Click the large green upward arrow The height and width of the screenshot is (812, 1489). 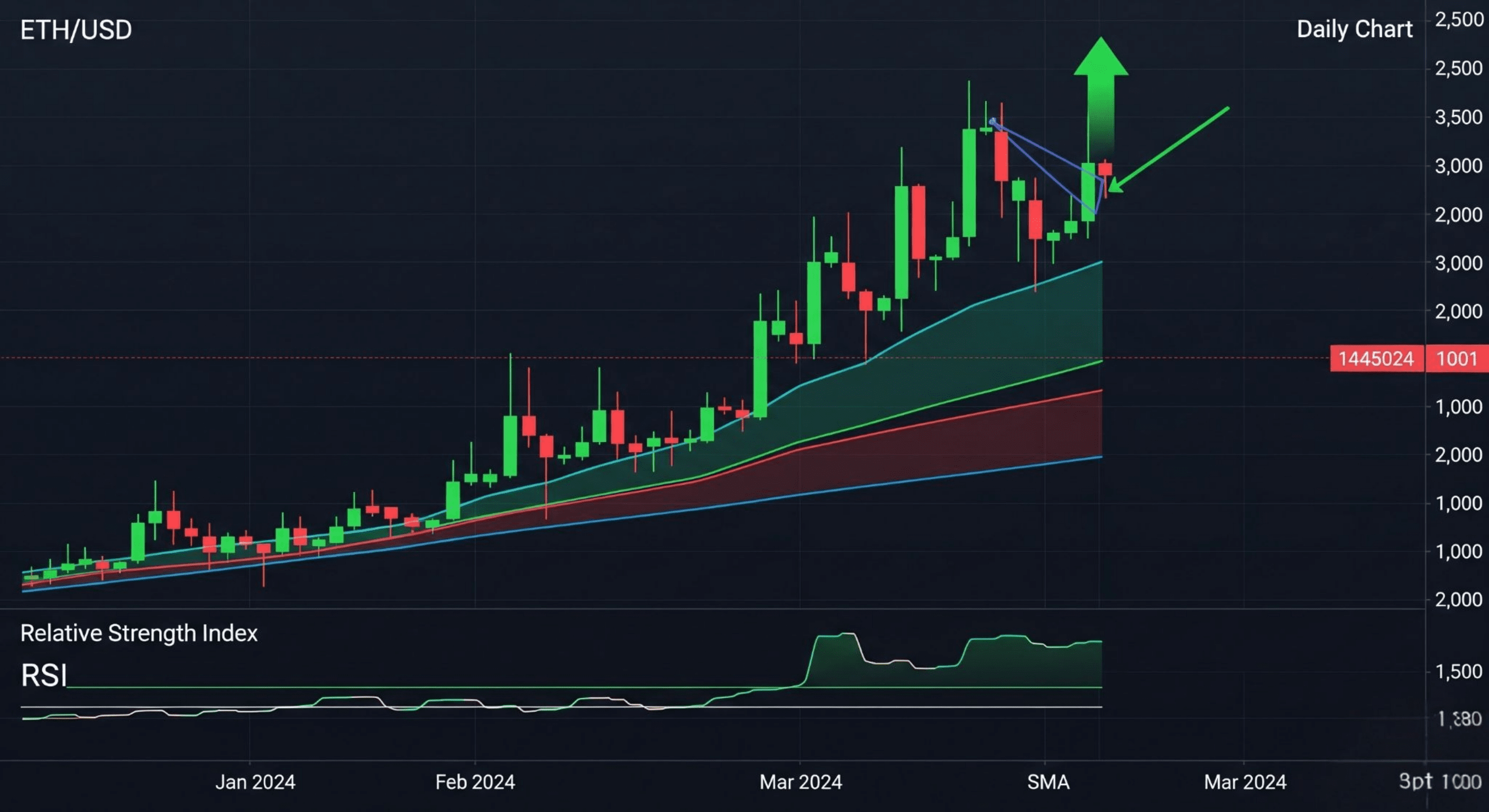[x=1100, y=81]
